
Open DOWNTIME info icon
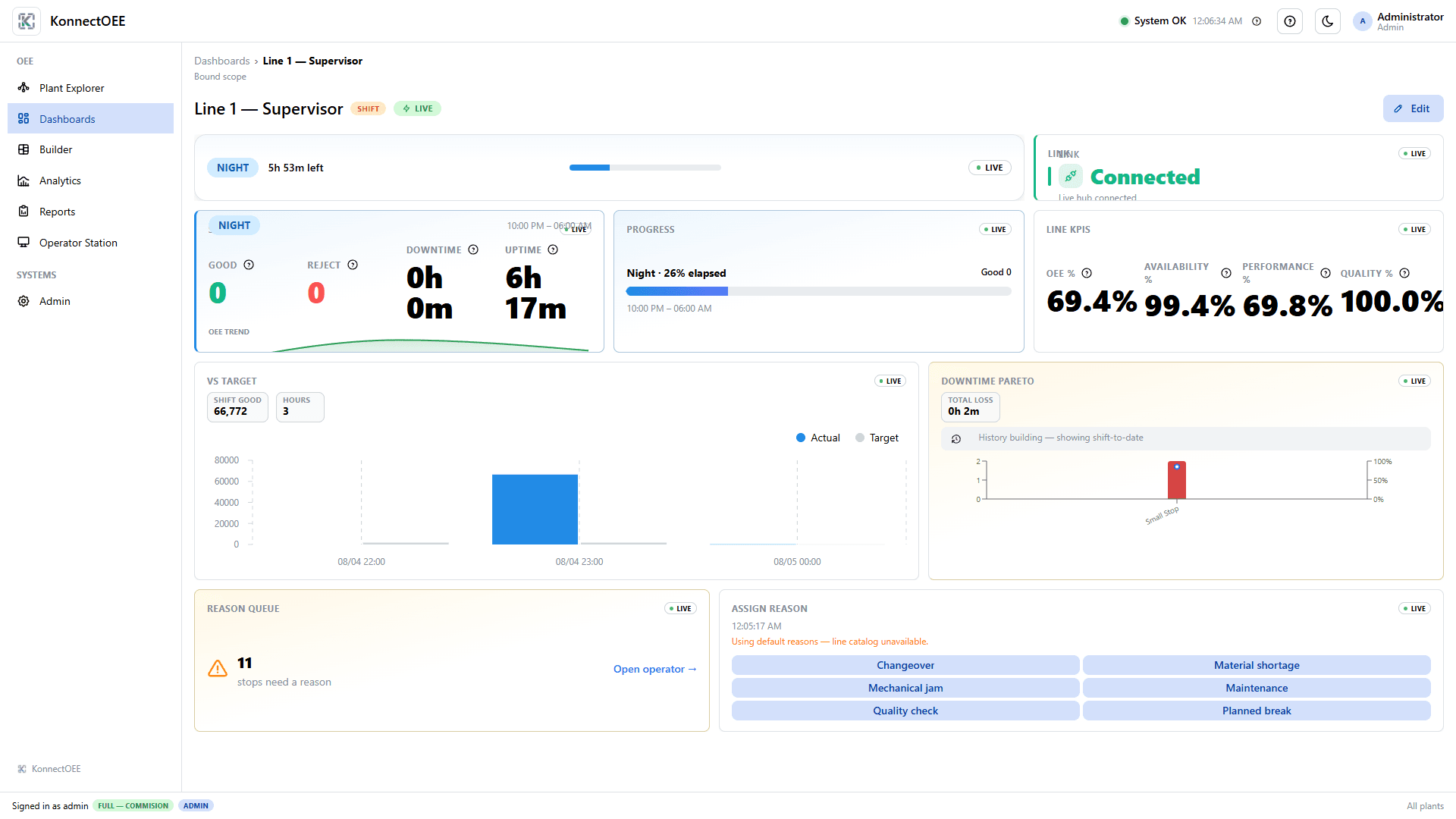[473, 249]
